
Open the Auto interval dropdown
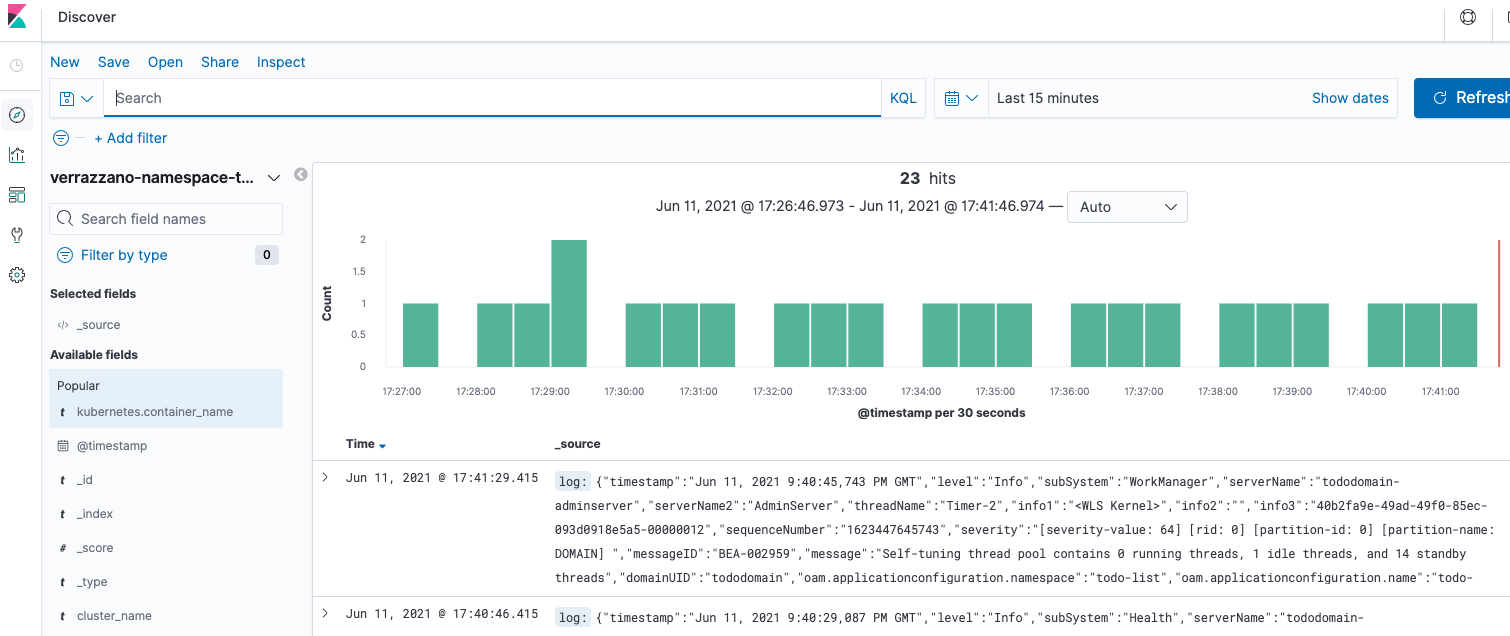(x=1127, y=207)
